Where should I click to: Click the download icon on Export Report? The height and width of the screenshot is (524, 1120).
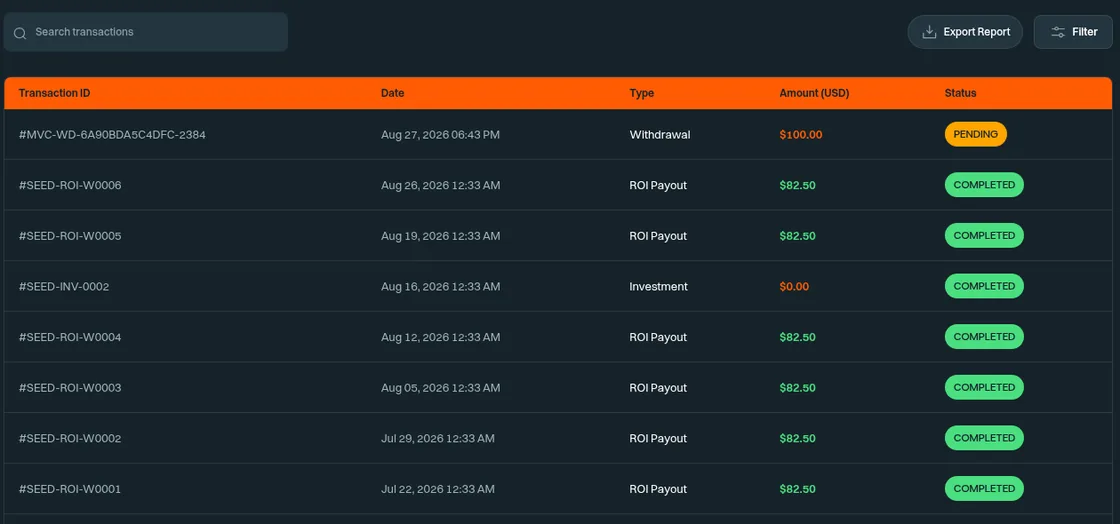click(929, 32)
